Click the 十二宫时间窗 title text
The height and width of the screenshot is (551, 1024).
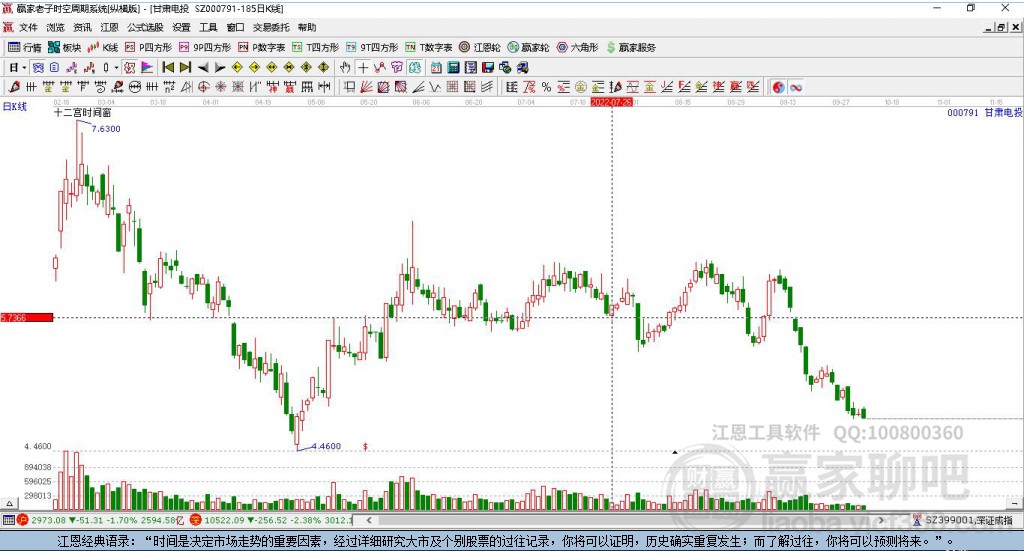82,112
